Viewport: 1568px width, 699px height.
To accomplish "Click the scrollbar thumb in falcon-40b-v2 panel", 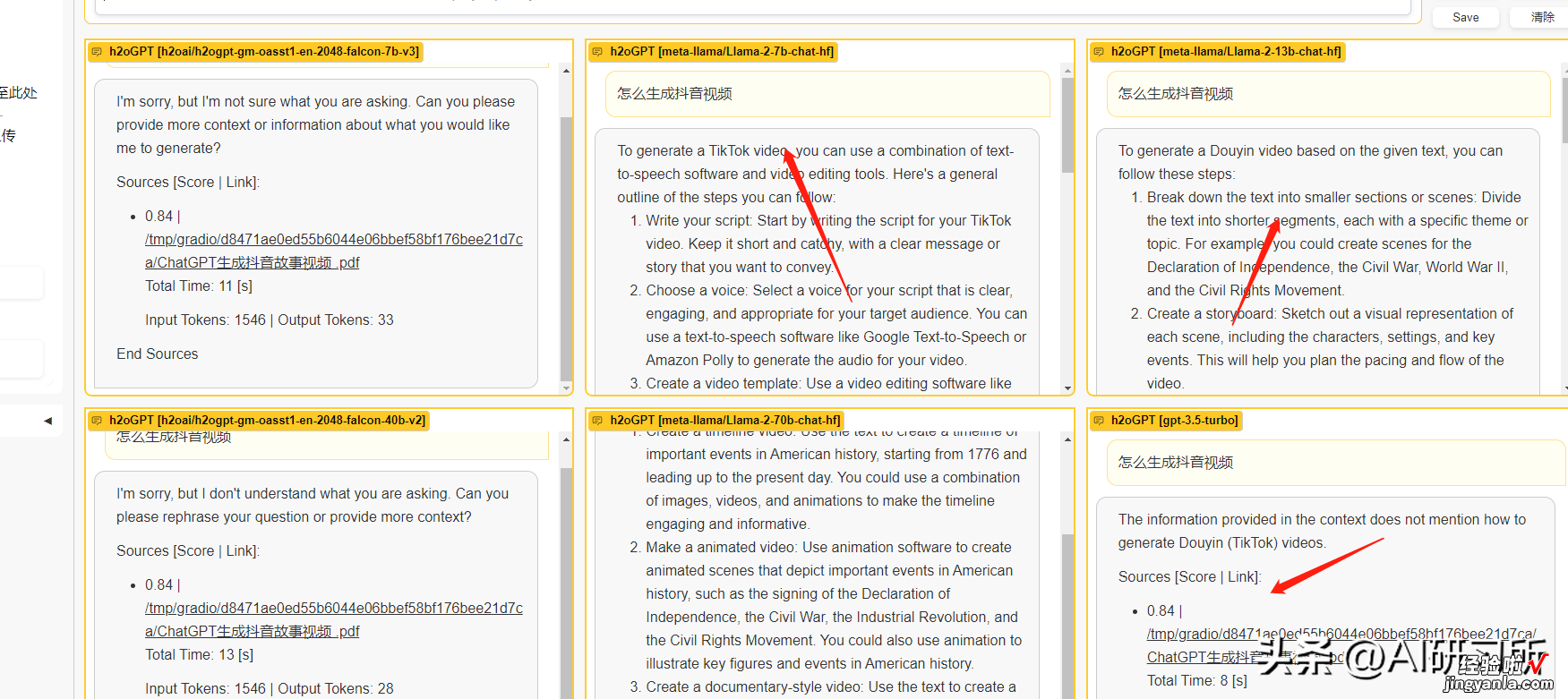I will pyautogui.click(x=566, y=582).
